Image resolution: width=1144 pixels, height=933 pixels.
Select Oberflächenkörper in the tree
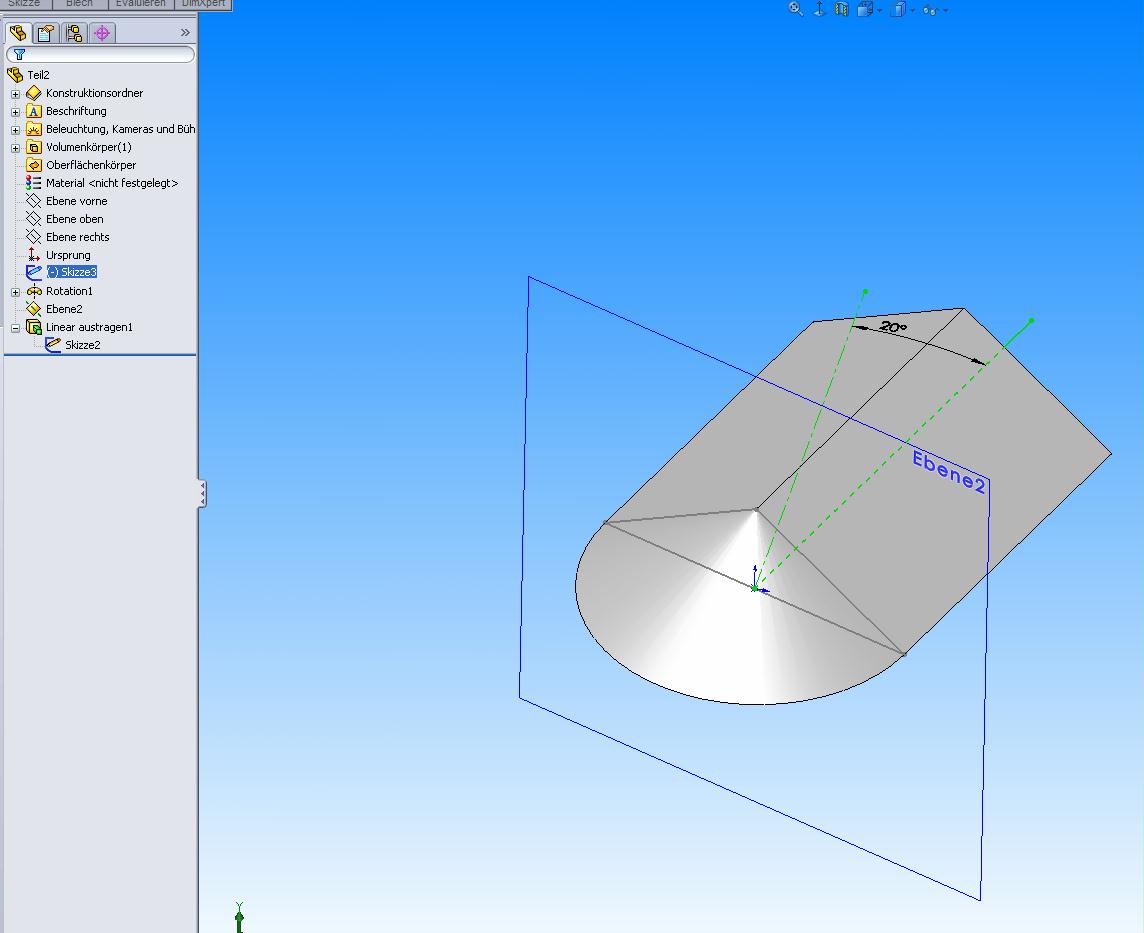(x=90, y=165)
